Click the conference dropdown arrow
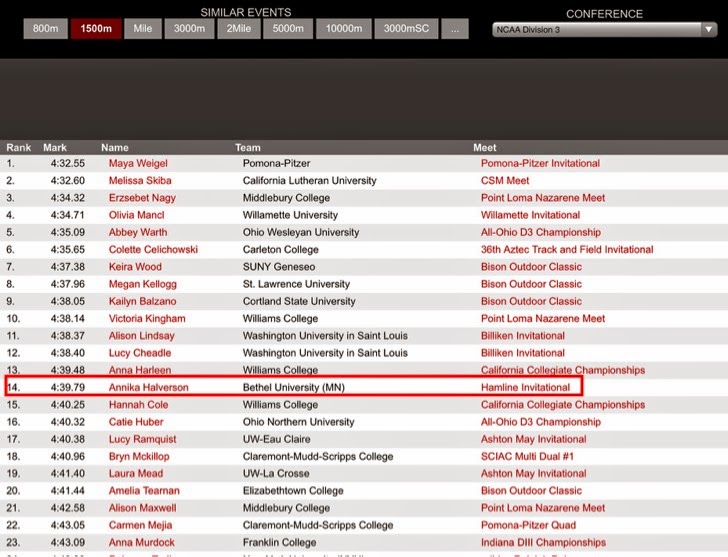This screenshot has width=728, height=557. click(x=708, y=30)
